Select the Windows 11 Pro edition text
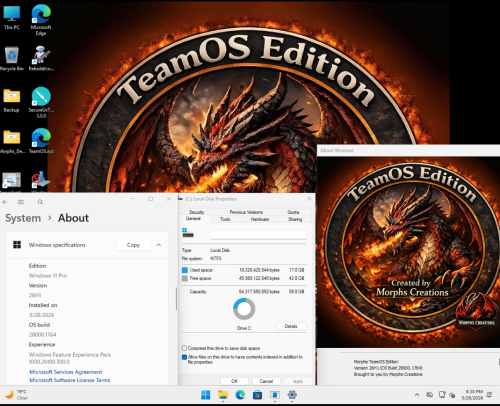The height and width of the screenshot is (406, 500). [48, 276]
